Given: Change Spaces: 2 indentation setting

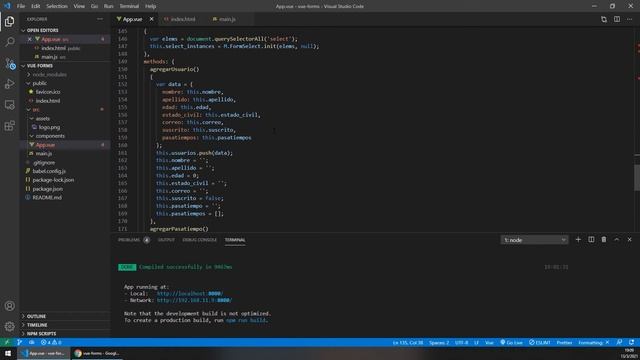Looking at the screenshot, I should (x=439, y=342).
